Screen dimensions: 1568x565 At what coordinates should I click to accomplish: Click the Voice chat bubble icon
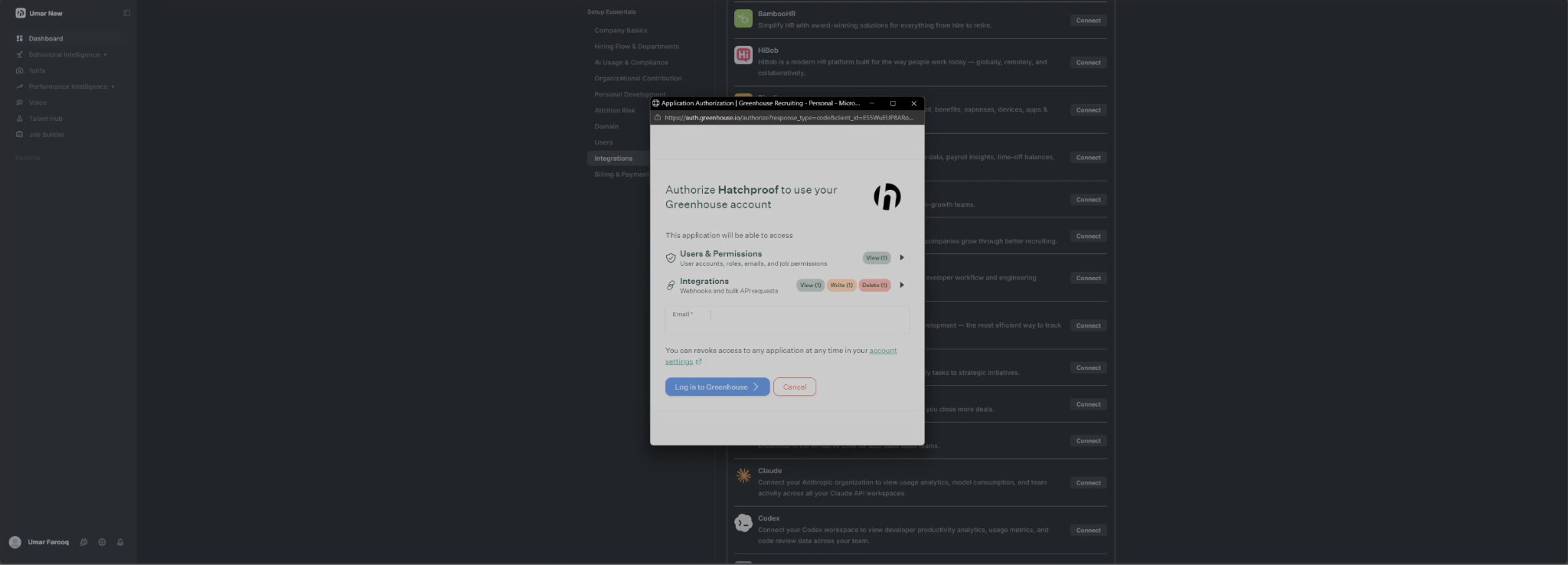click(20, 103)
